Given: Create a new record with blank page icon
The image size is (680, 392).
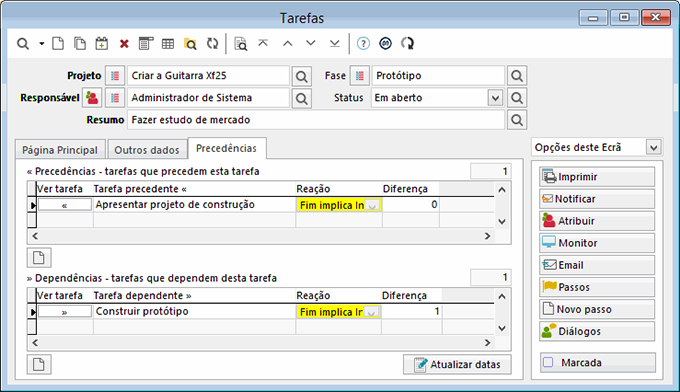Looking at the screenshot, I should pos(58,43).
